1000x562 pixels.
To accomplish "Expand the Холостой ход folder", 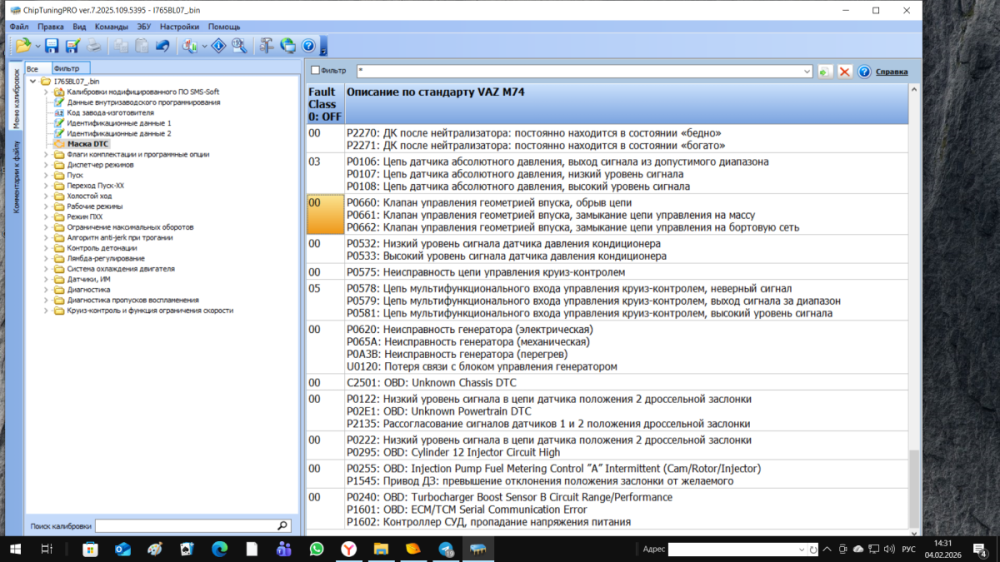I will [x=46, y=196].
